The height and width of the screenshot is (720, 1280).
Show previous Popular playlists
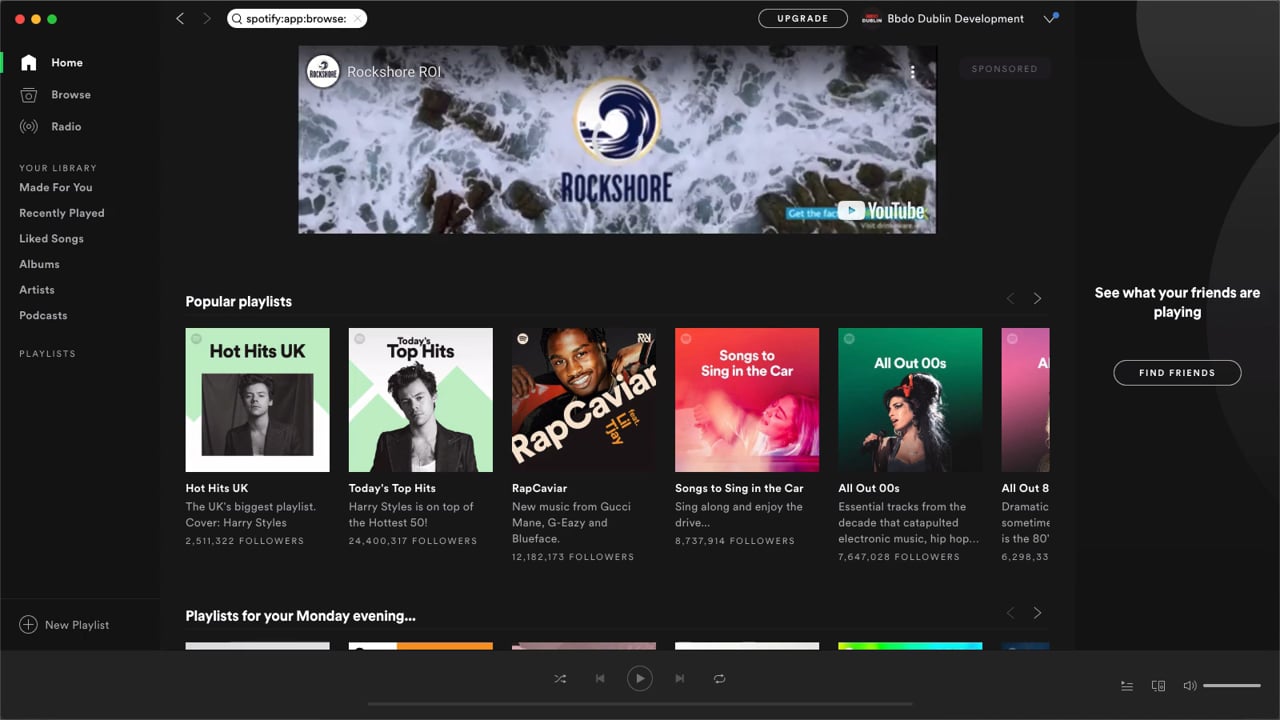(x=1010, y=298)
